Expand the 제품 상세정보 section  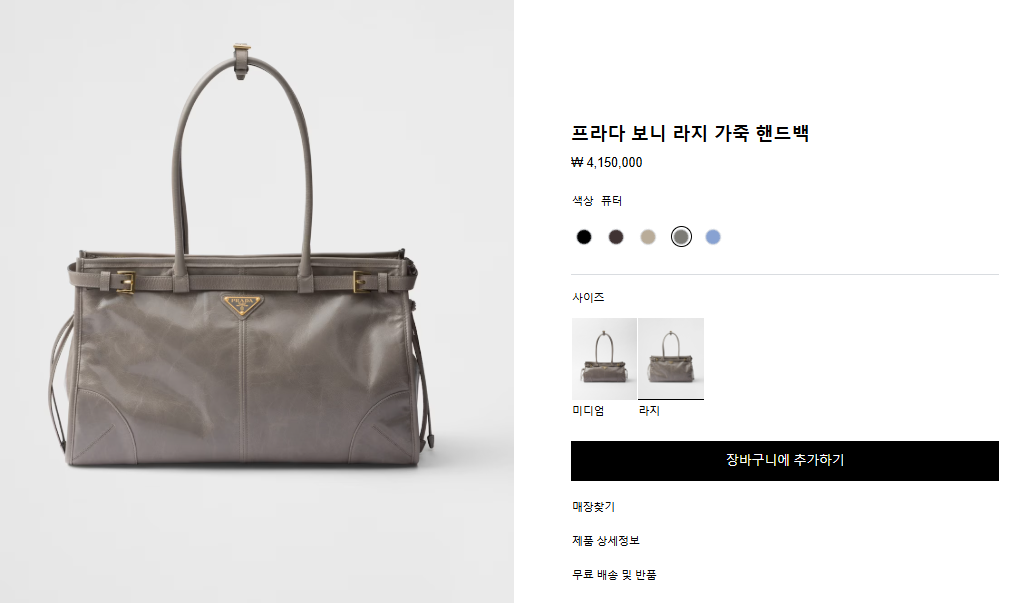(x=606, y=541)
